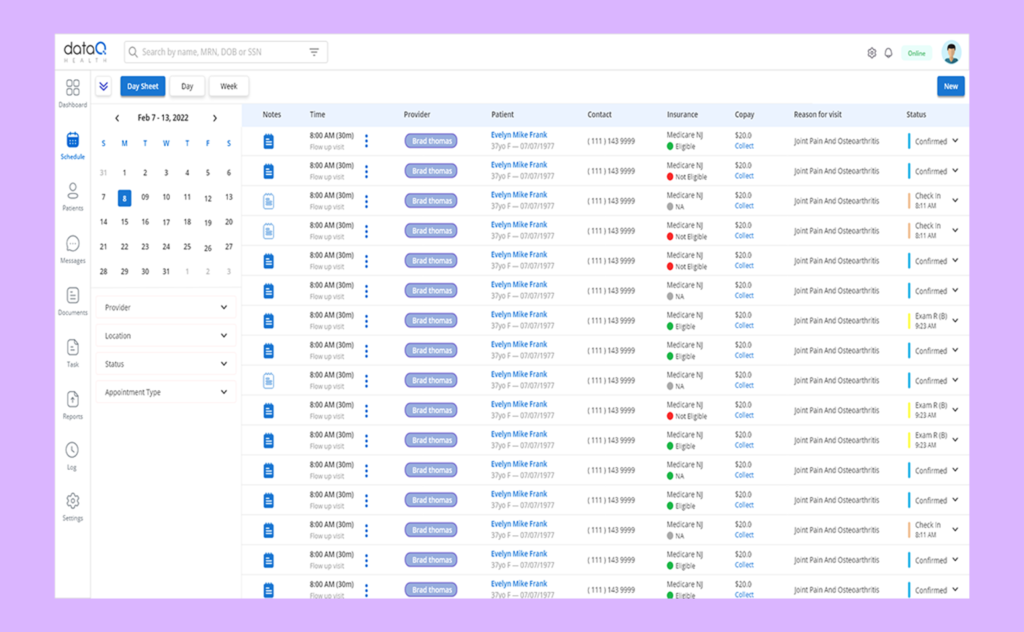The width and height of the screenshot is (1024, 632).
Task: Open the first appointment's notes icon
Action: (268, 141)
